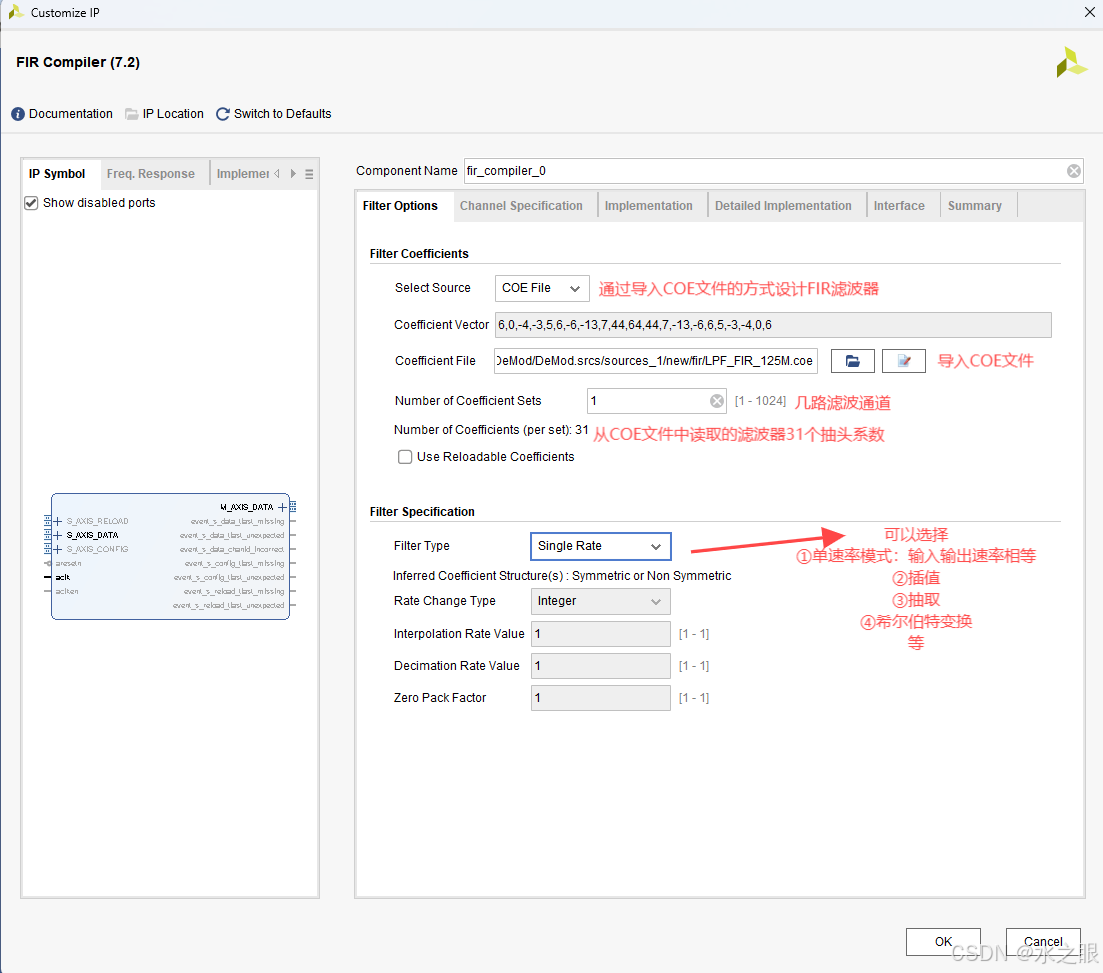Click the Coefficient File path field
The width and height of the screenshot is (1103, 973).
point(656,361)
